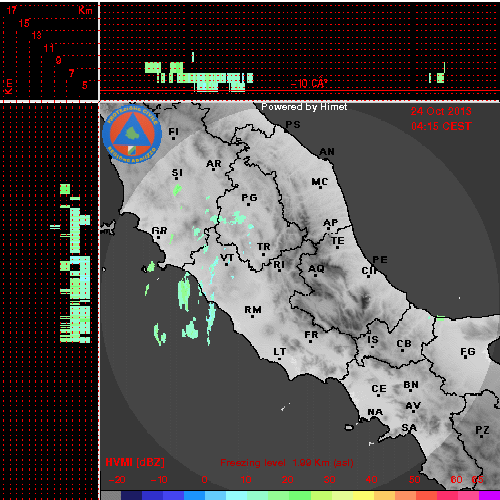500x500 pixels.
Task: Click the Protezione Civile Abruzzo logo
Action: 132,134
